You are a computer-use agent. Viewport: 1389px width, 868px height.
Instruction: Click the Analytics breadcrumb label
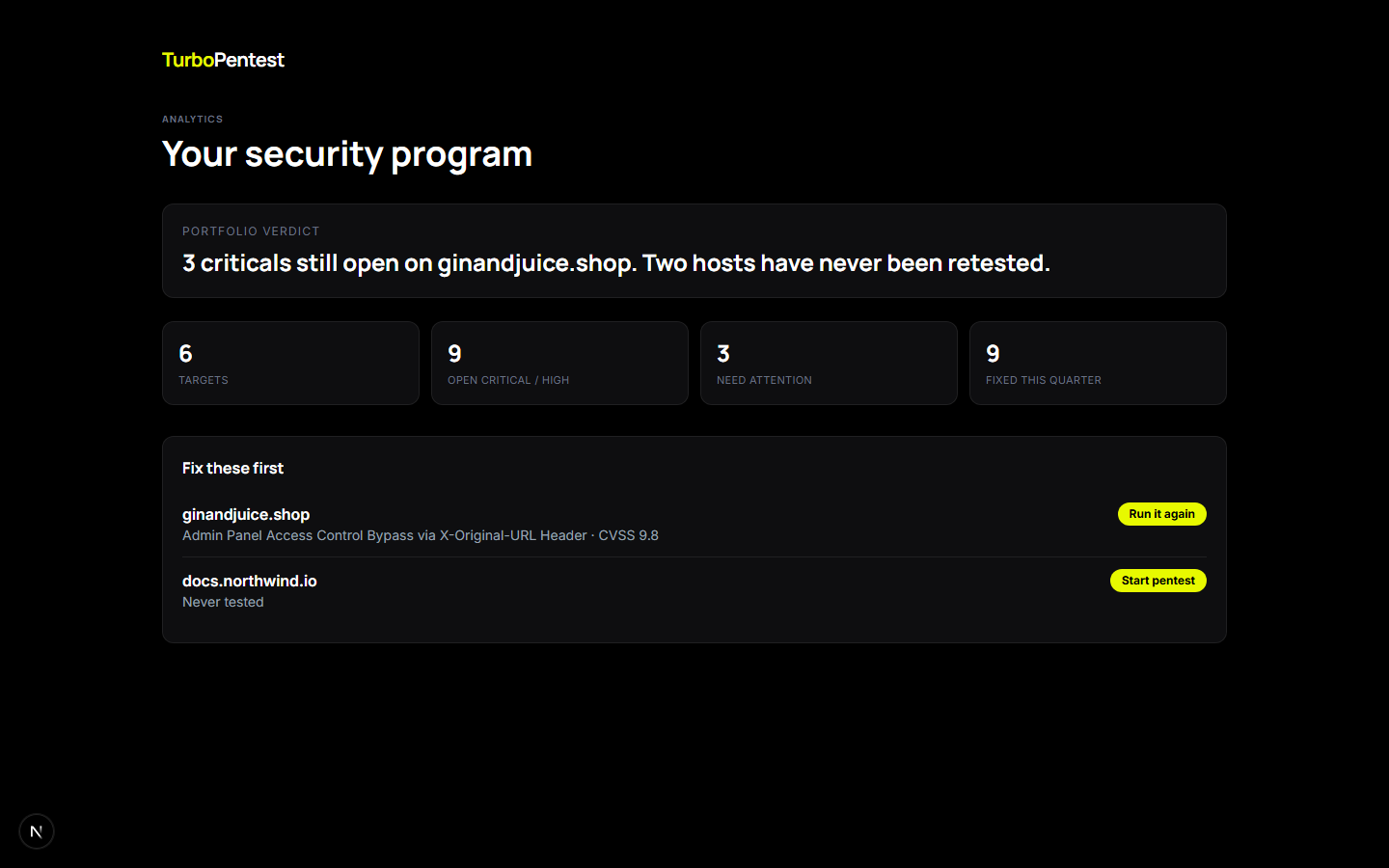click(192, 120)
